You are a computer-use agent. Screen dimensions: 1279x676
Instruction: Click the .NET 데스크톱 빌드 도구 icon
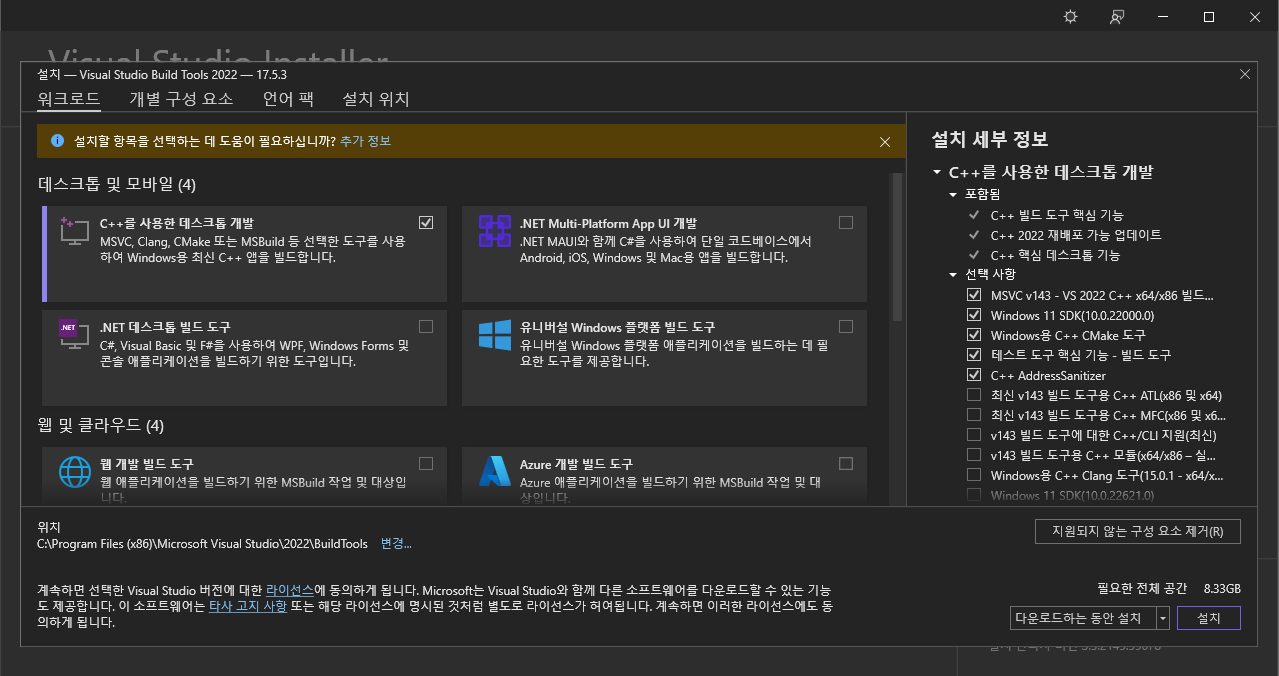click(75, 335)
